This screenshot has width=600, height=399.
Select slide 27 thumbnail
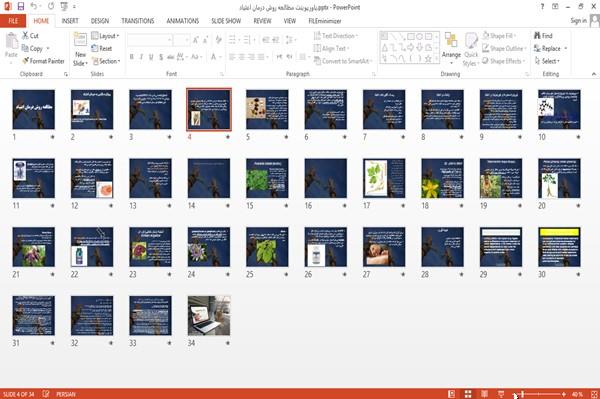384,247
